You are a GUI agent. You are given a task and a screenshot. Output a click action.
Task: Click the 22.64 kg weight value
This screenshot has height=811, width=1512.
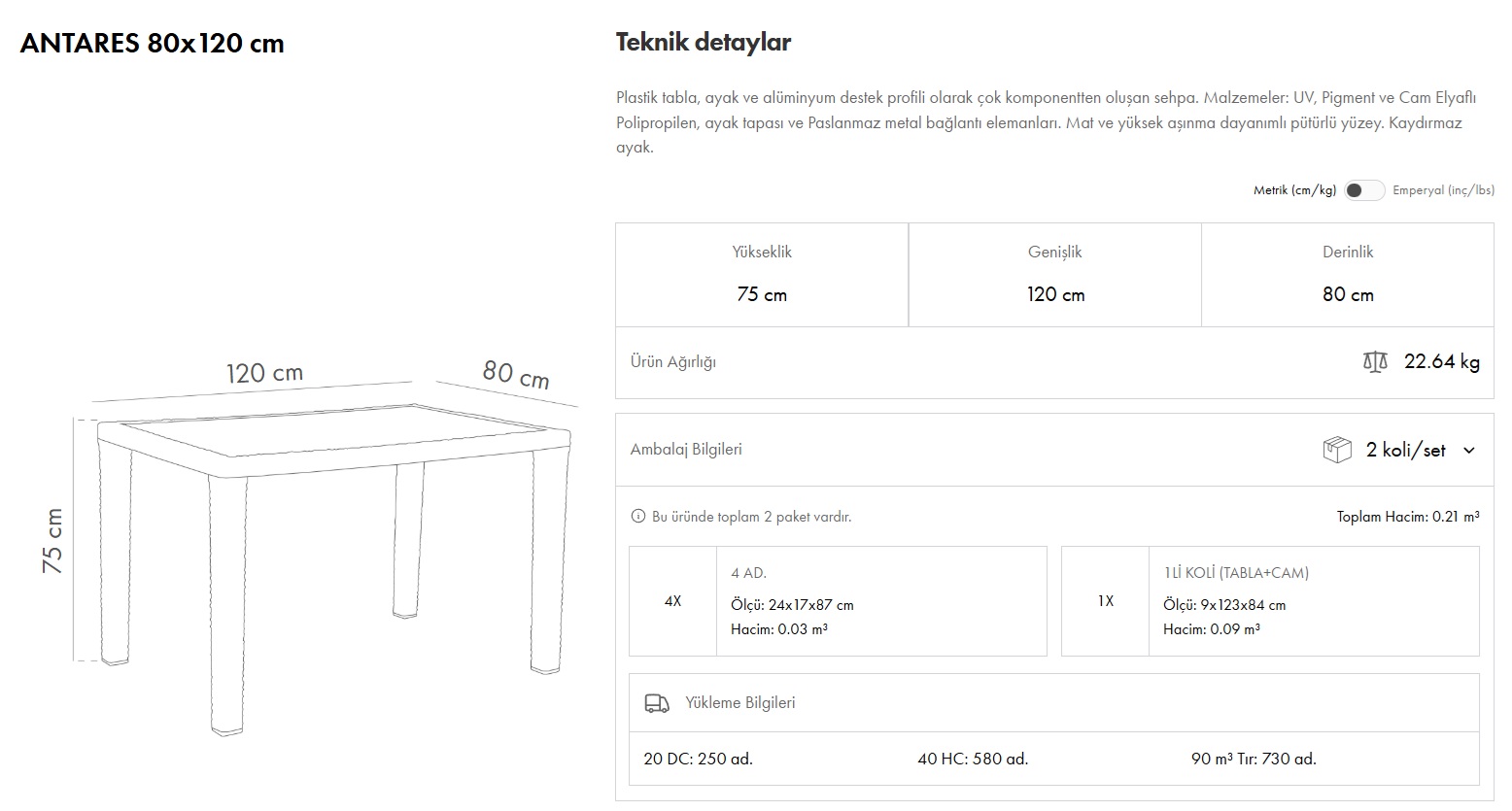[x=1441, y=362]
